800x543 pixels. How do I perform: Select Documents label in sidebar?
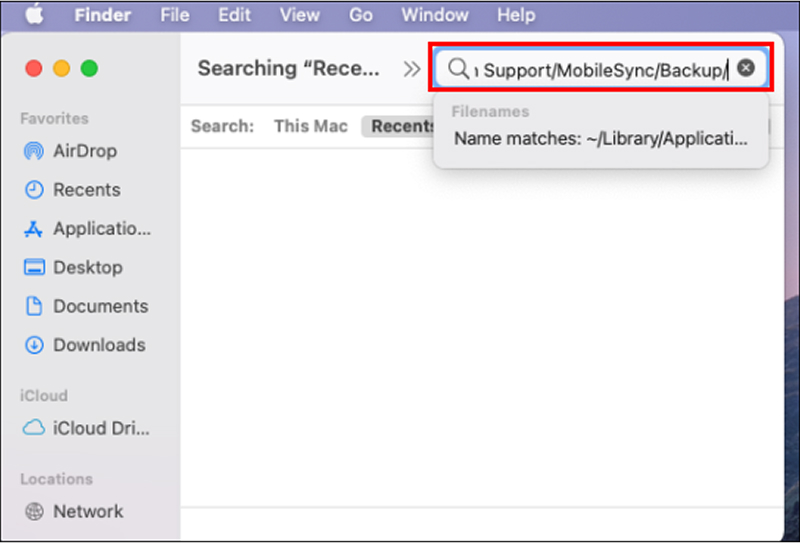click(x=101, y=306)
